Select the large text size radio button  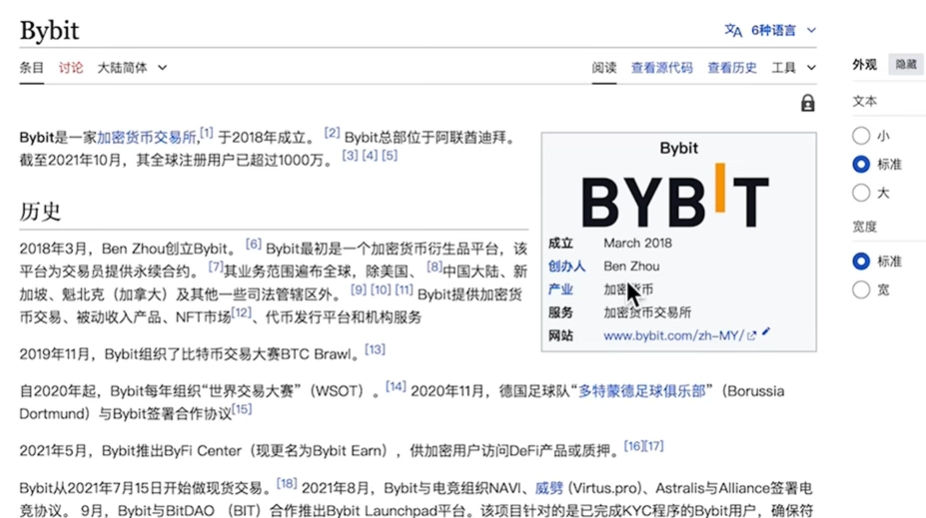point(861,193)
